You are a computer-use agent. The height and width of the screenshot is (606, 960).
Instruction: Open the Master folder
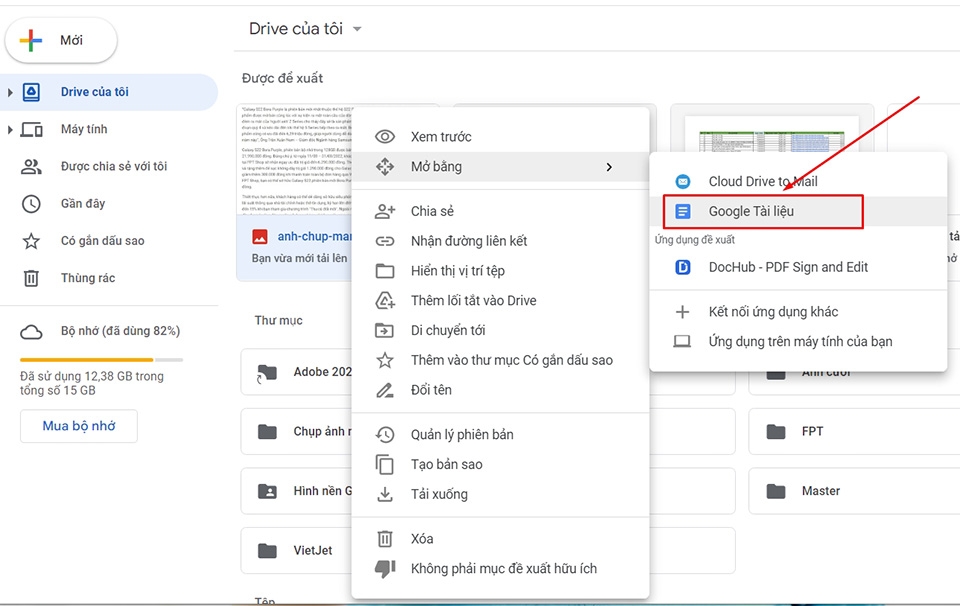point(854,491)
